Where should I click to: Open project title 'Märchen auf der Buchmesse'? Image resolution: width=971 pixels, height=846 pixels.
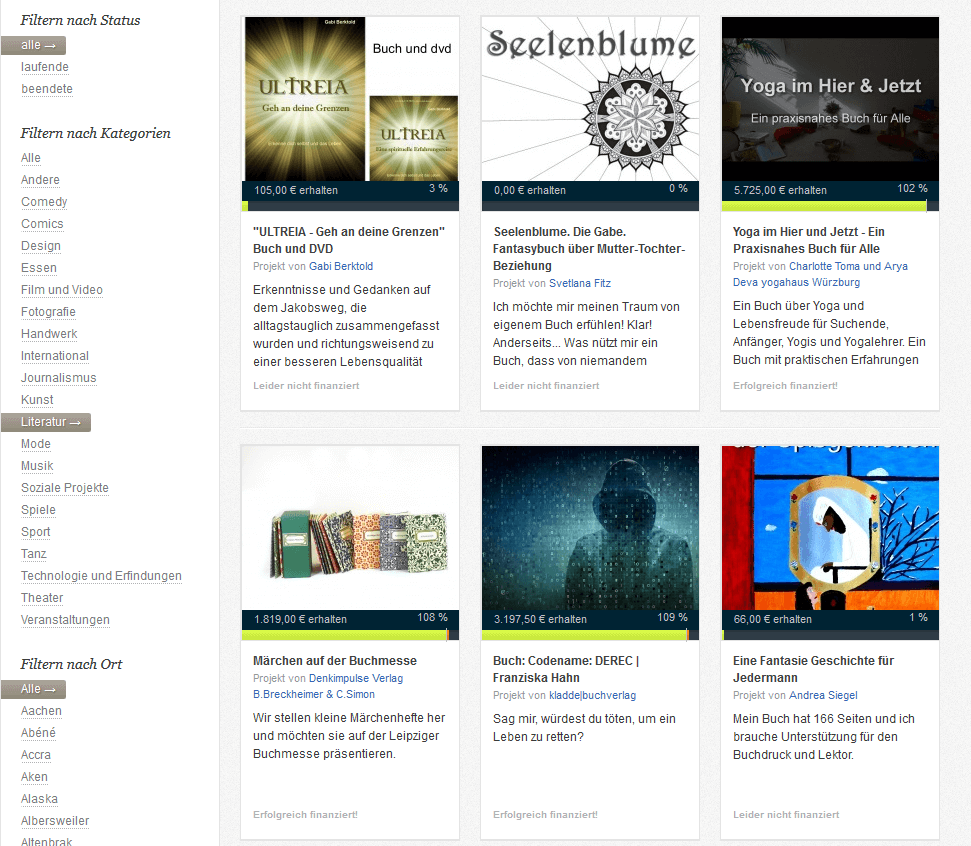click(335, 661)
